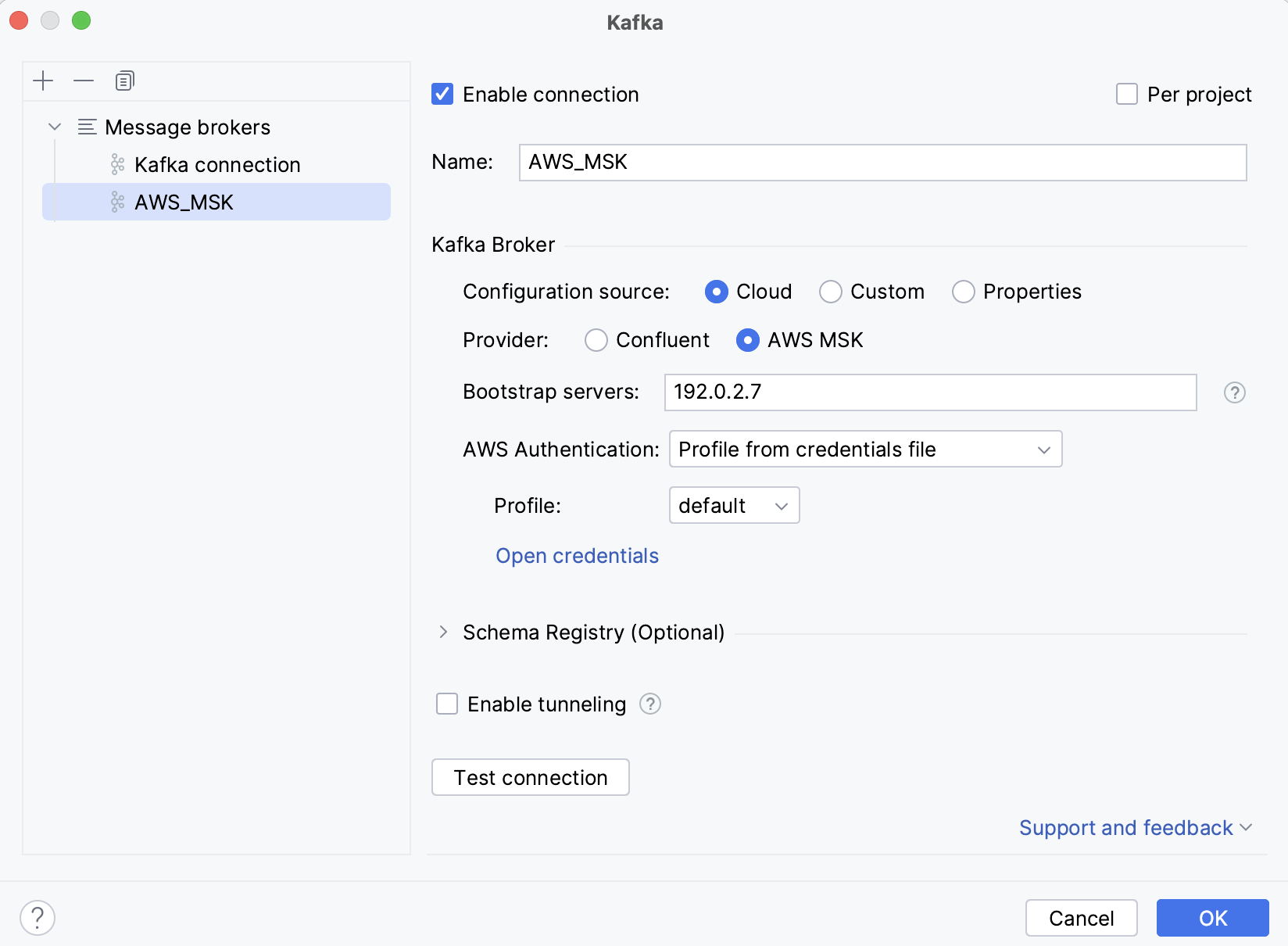The height and width of the screenshot is (946, 1288).
Task: Click the remove connection minus icon
Action: (84, 81)
